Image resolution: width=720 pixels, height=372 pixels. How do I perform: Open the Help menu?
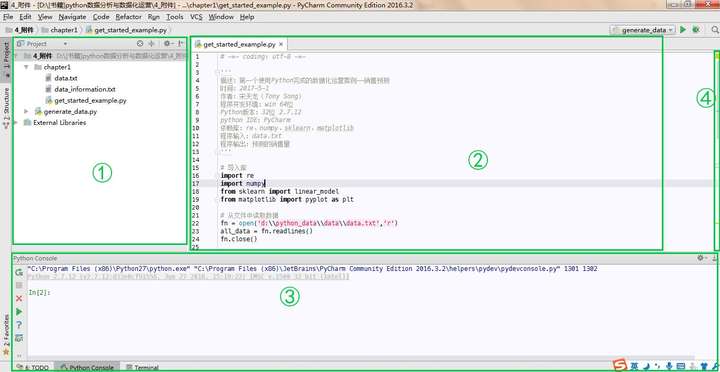click(x=247, y=17)
